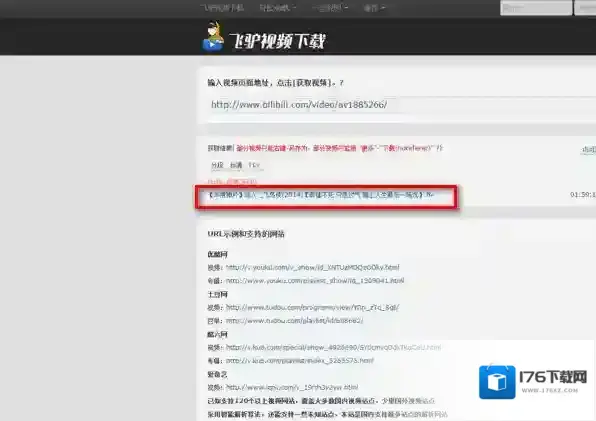Click the video URL field containing the bilibili address

click(x=401, y=104)
